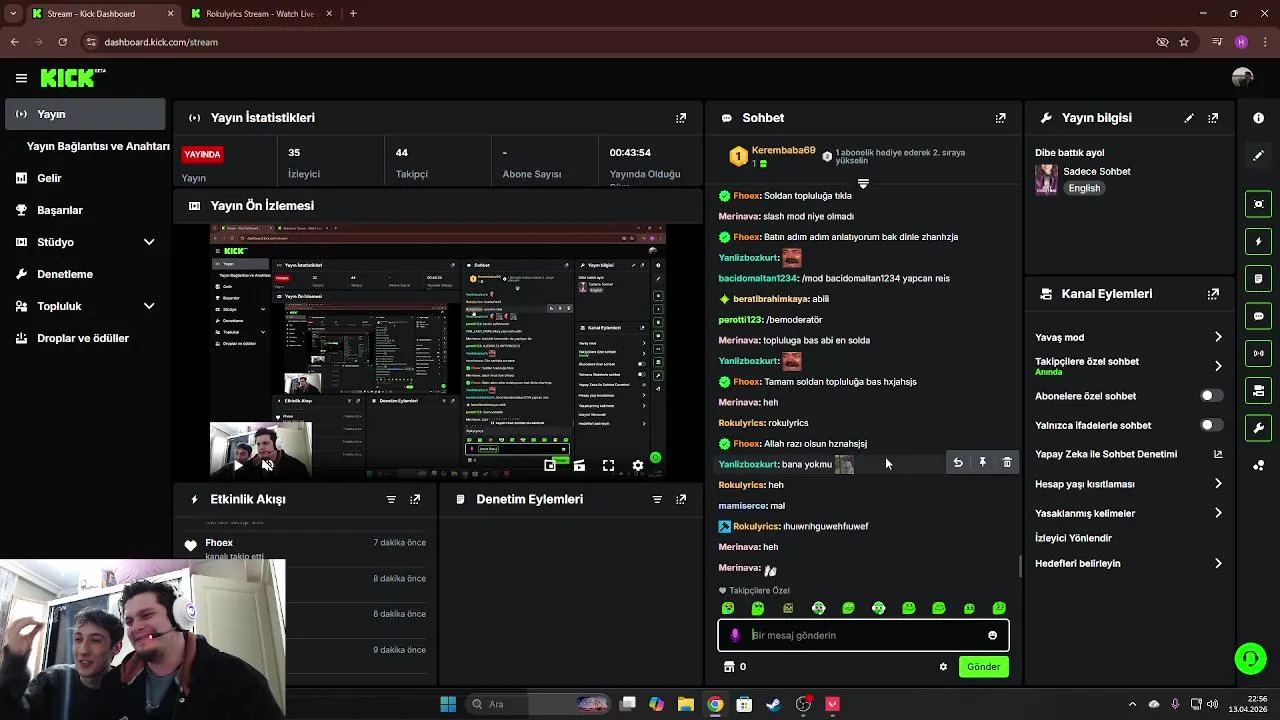Open Droplar ve ödüller in the sidebar
Image resolution: width=1280 pixels, height=720 pixels.
click(85, 338)
